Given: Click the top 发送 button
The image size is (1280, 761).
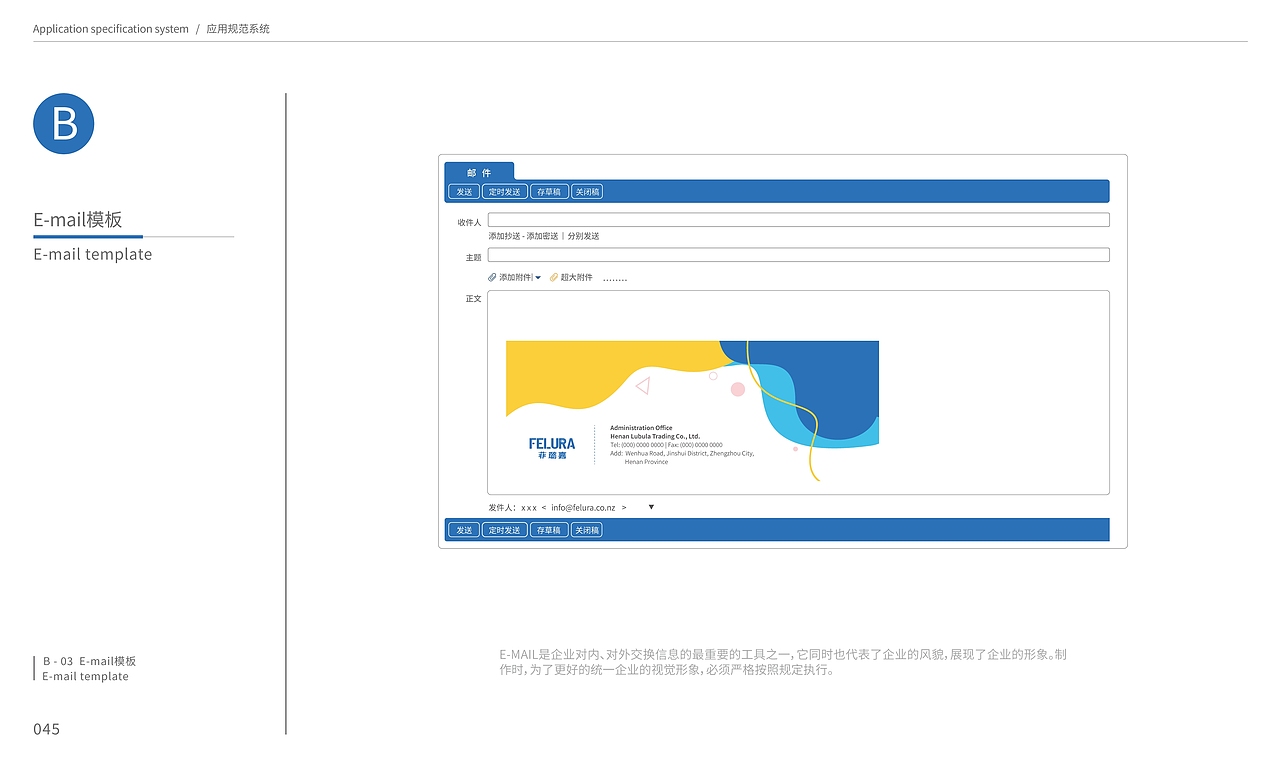Looking at the screenshot, I should pyautogui.click(x=464, y=192).
